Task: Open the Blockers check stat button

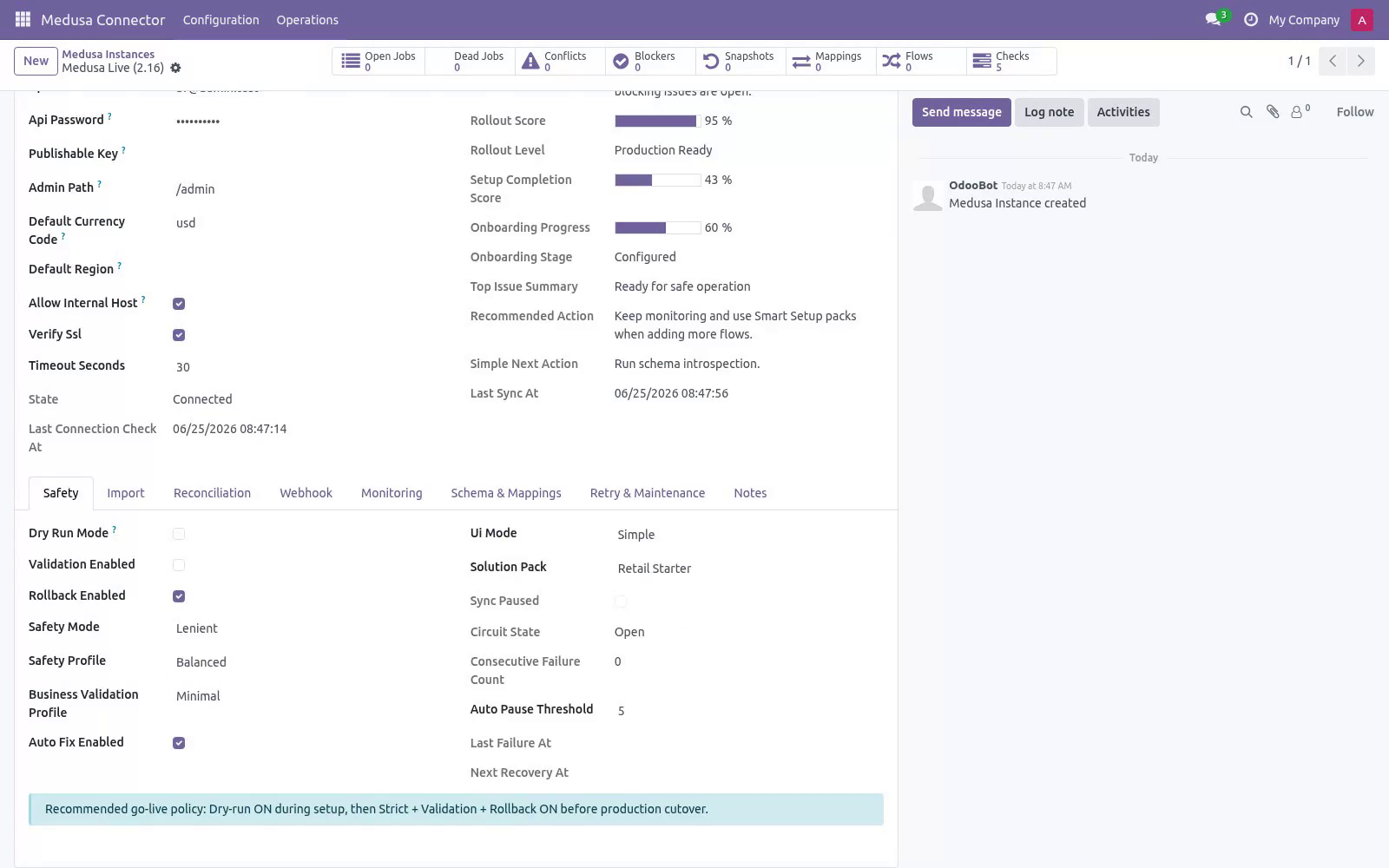Action: click(x=650, y=61)
